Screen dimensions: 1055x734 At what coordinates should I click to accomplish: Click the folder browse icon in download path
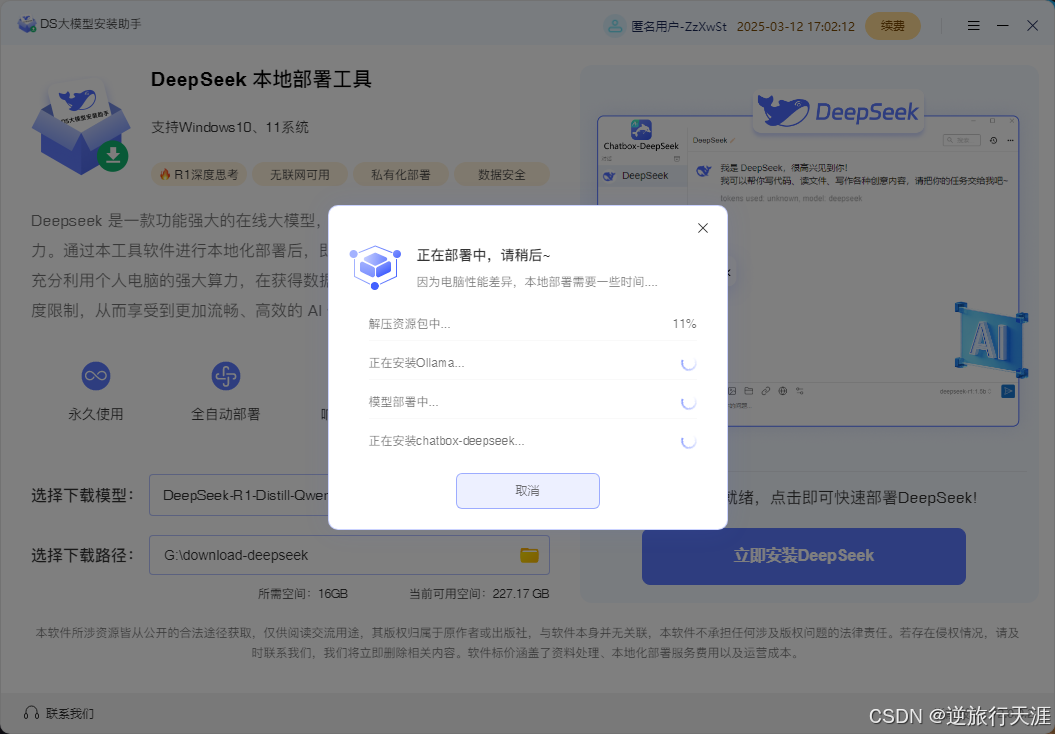point(530,555)
